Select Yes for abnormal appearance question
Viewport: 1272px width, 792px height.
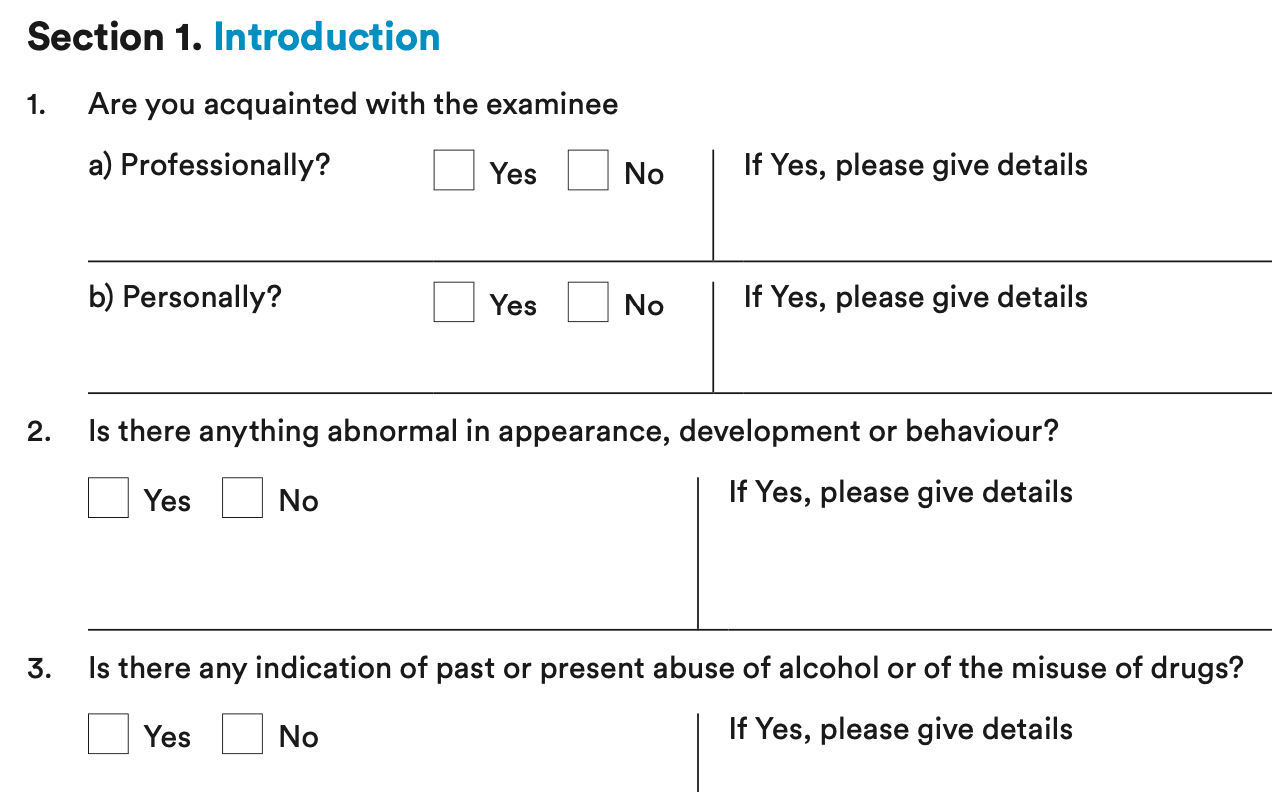click(x=108, y=498)
